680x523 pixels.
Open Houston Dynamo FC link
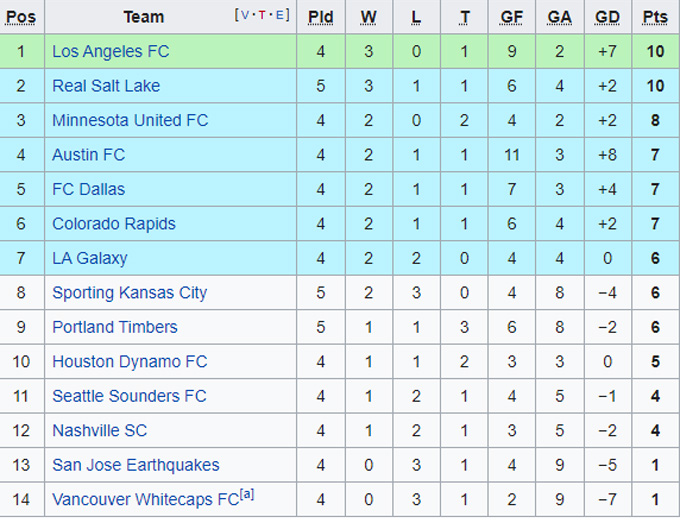pyautogui.click(x=130, y=362)
